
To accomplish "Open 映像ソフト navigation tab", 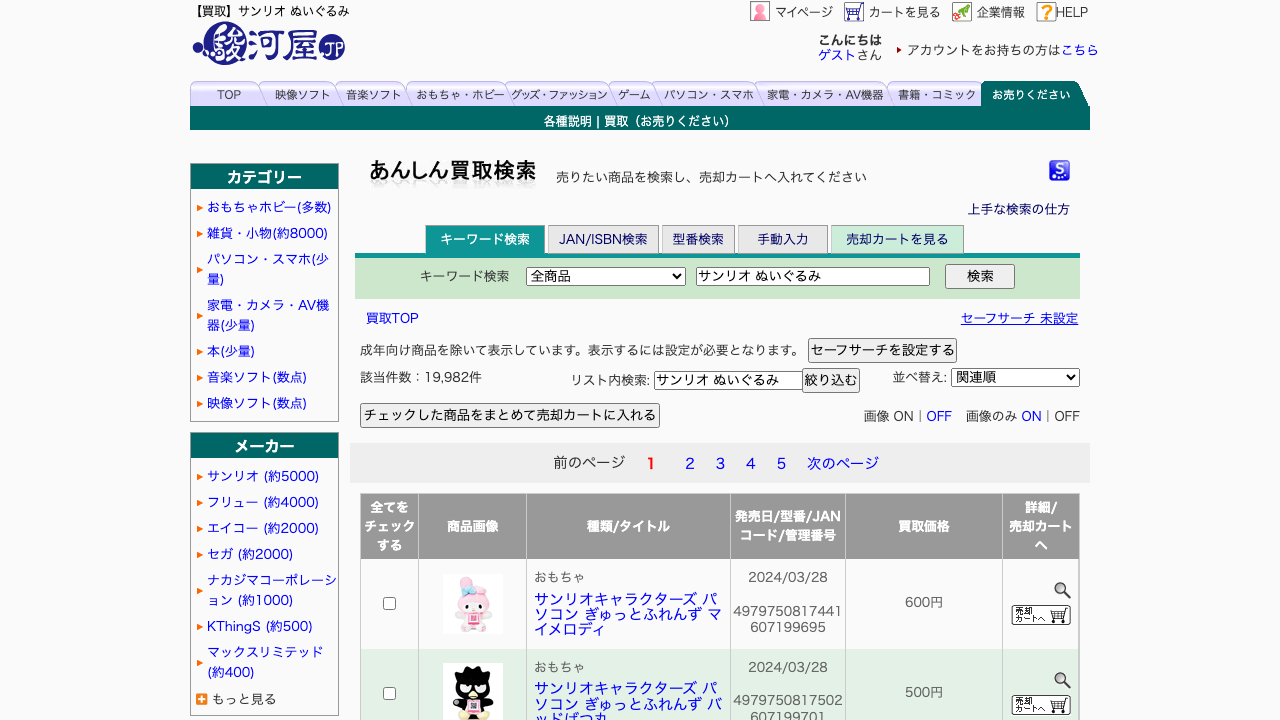I will point(302,94).
